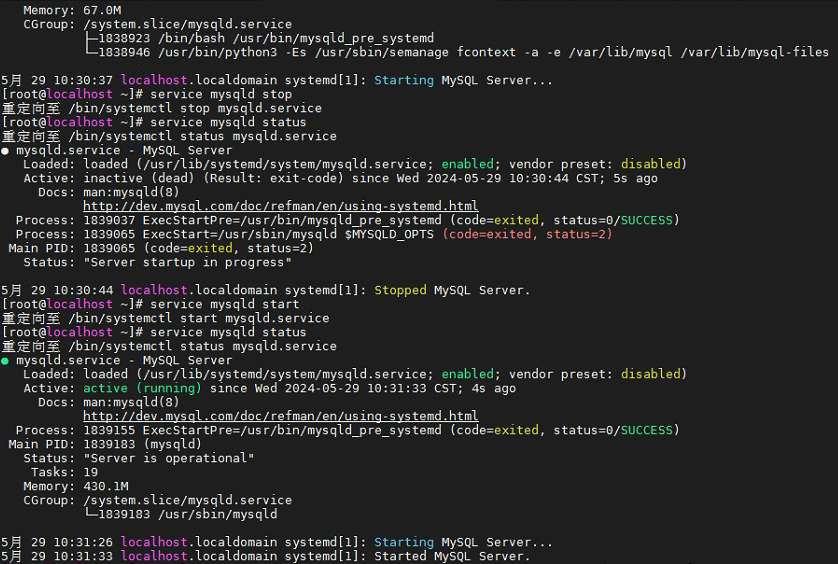838x564 pixels.
Task: Click the 'inactive (dead)' status text
Action: coord(138,178)
